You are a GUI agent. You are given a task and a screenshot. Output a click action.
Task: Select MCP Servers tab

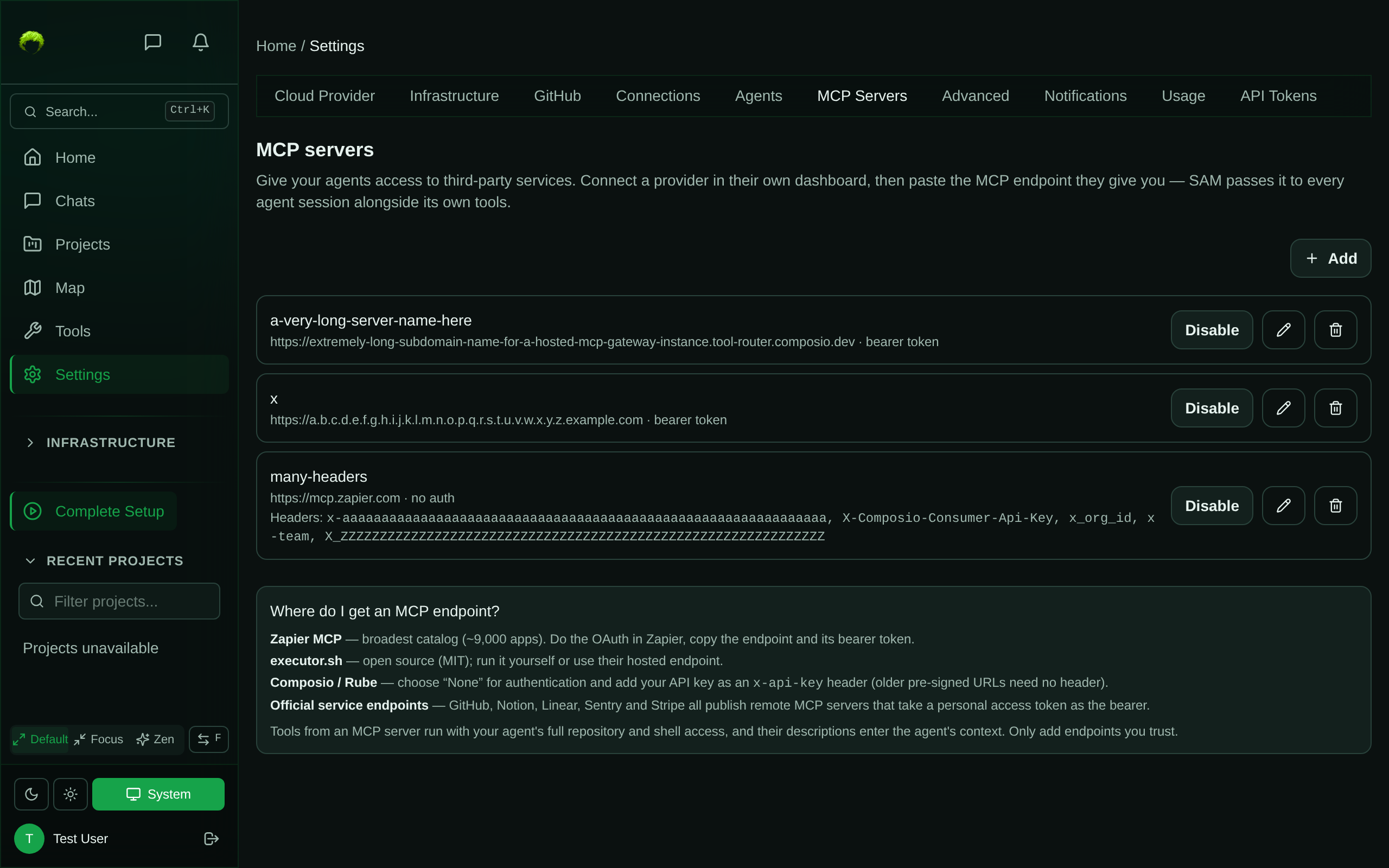(x=862, y=96)
